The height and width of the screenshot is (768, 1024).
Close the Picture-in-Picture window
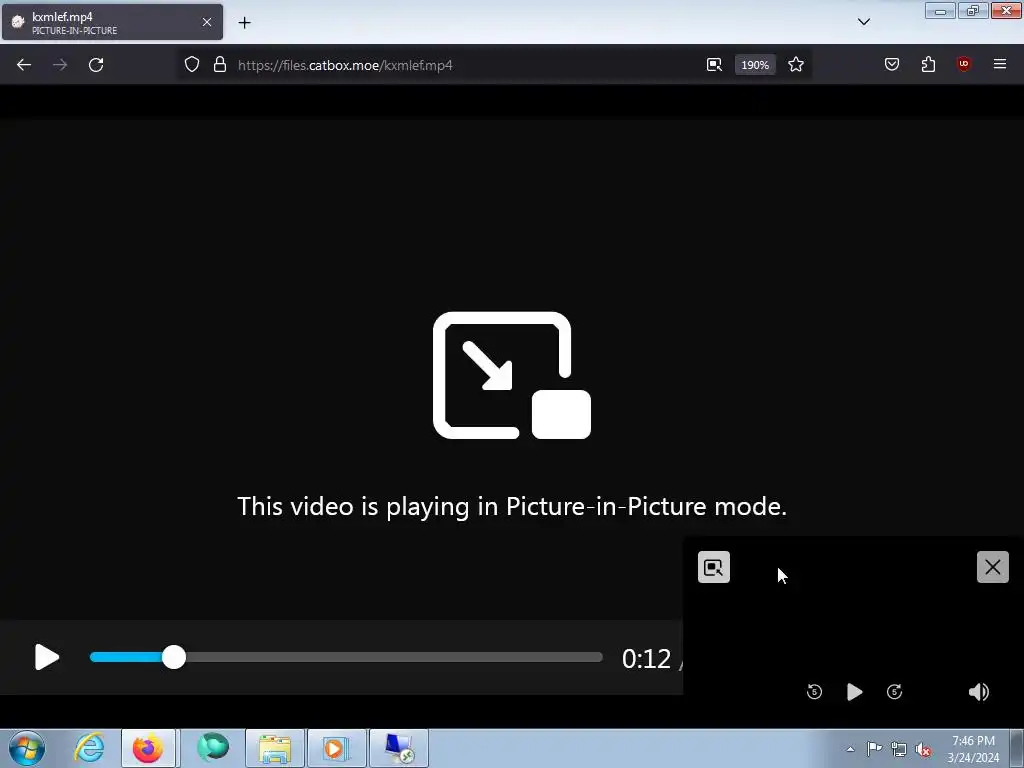993,567
